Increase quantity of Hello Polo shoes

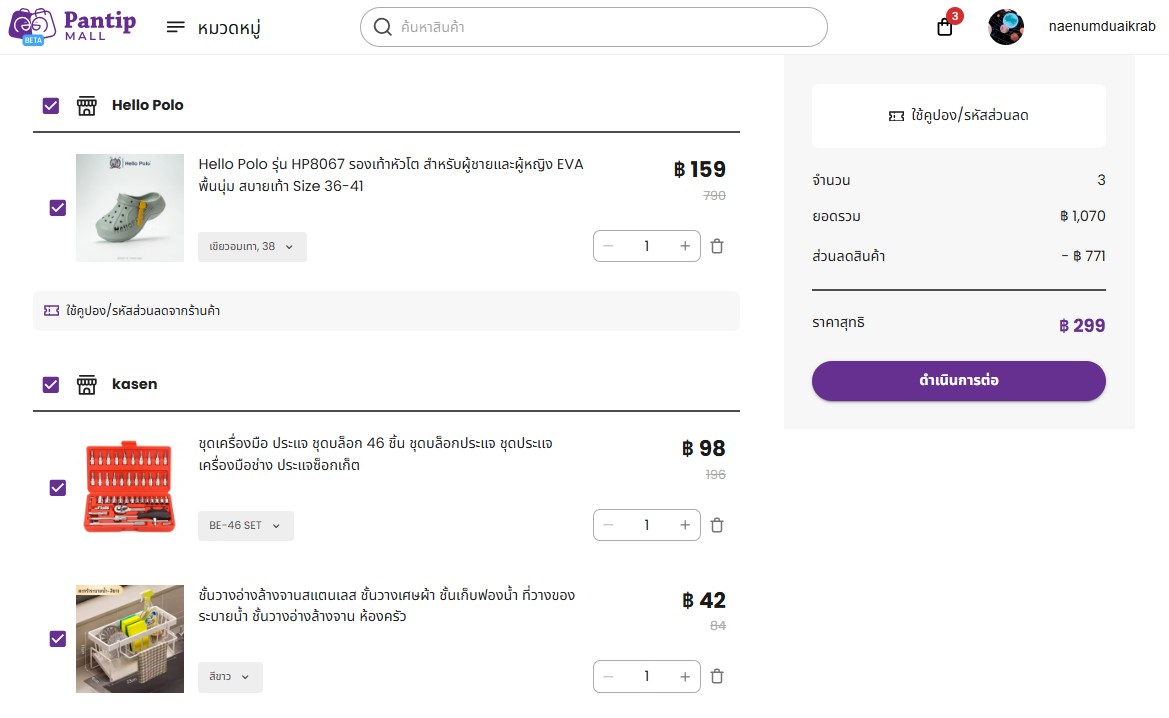tap(684, 246)
